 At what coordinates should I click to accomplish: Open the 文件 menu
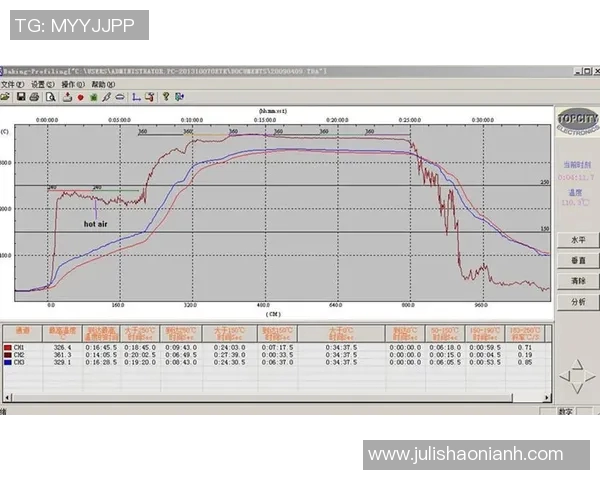click(x=12, y=85)
